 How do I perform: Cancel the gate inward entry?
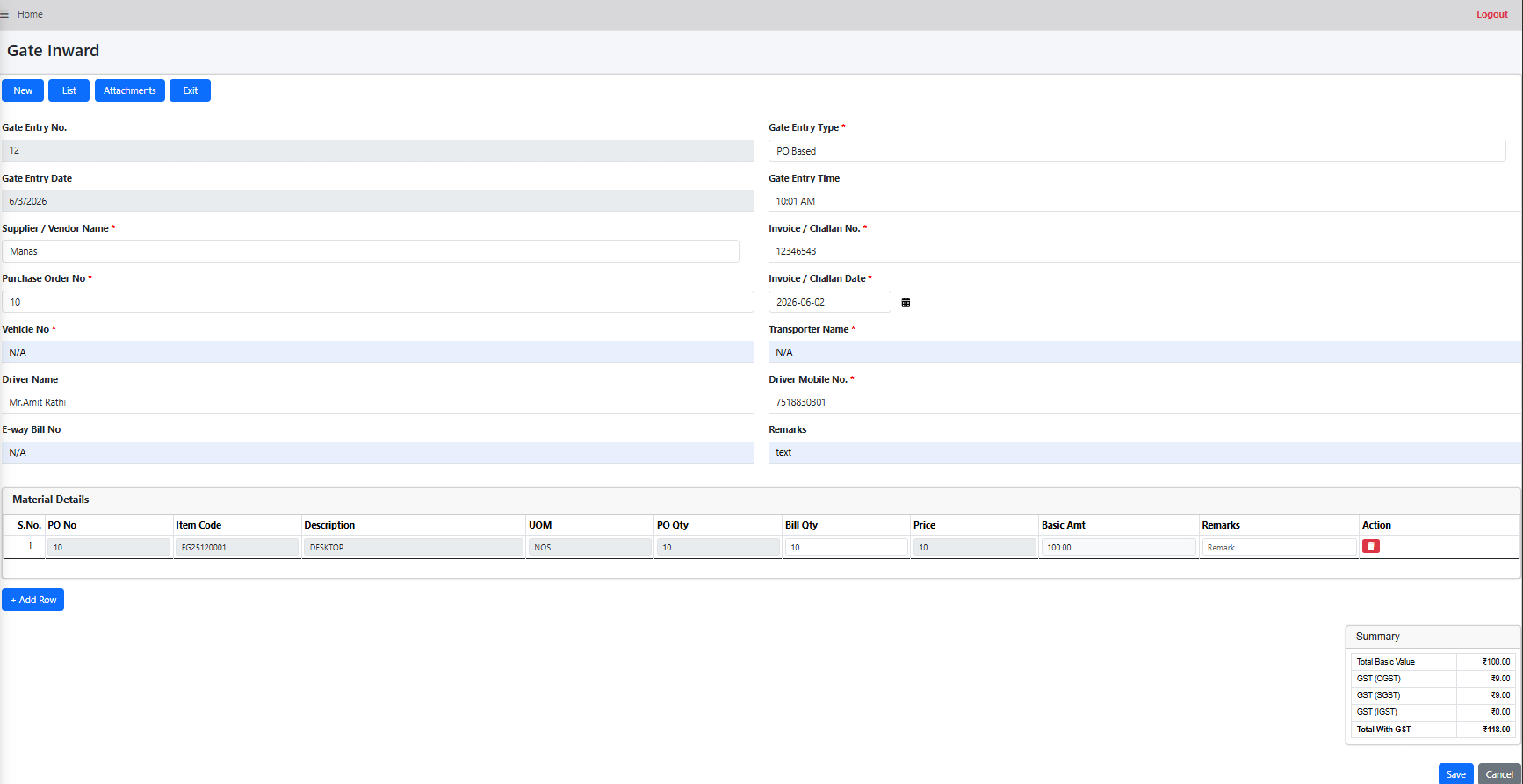click(1499, 773)
